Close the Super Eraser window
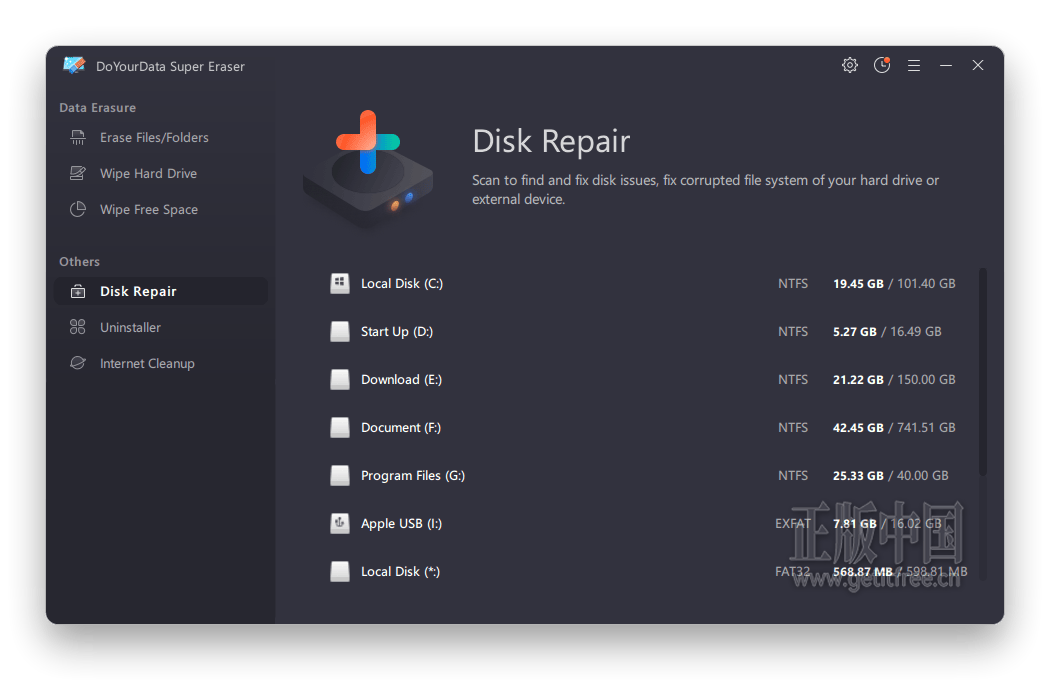Screen dimensions: 1050x688 click(x=978, y=65)
